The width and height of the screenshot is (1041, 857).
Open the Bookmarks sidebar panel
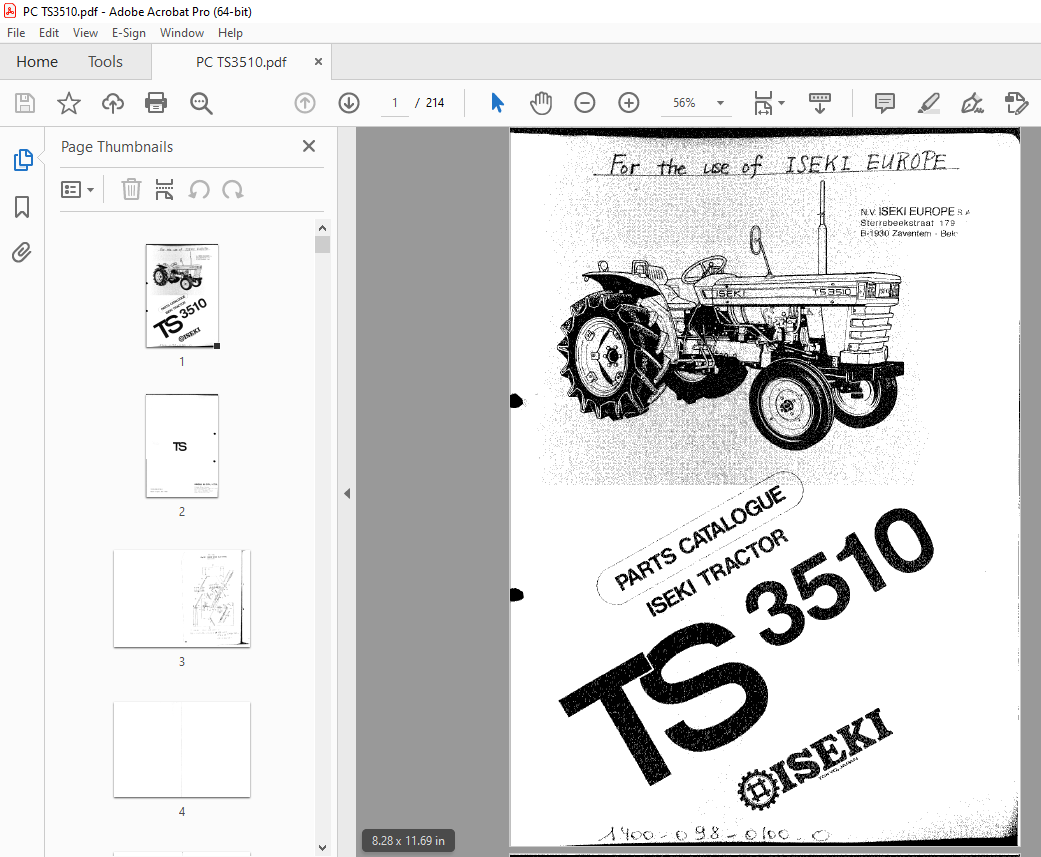pos(22,206)
